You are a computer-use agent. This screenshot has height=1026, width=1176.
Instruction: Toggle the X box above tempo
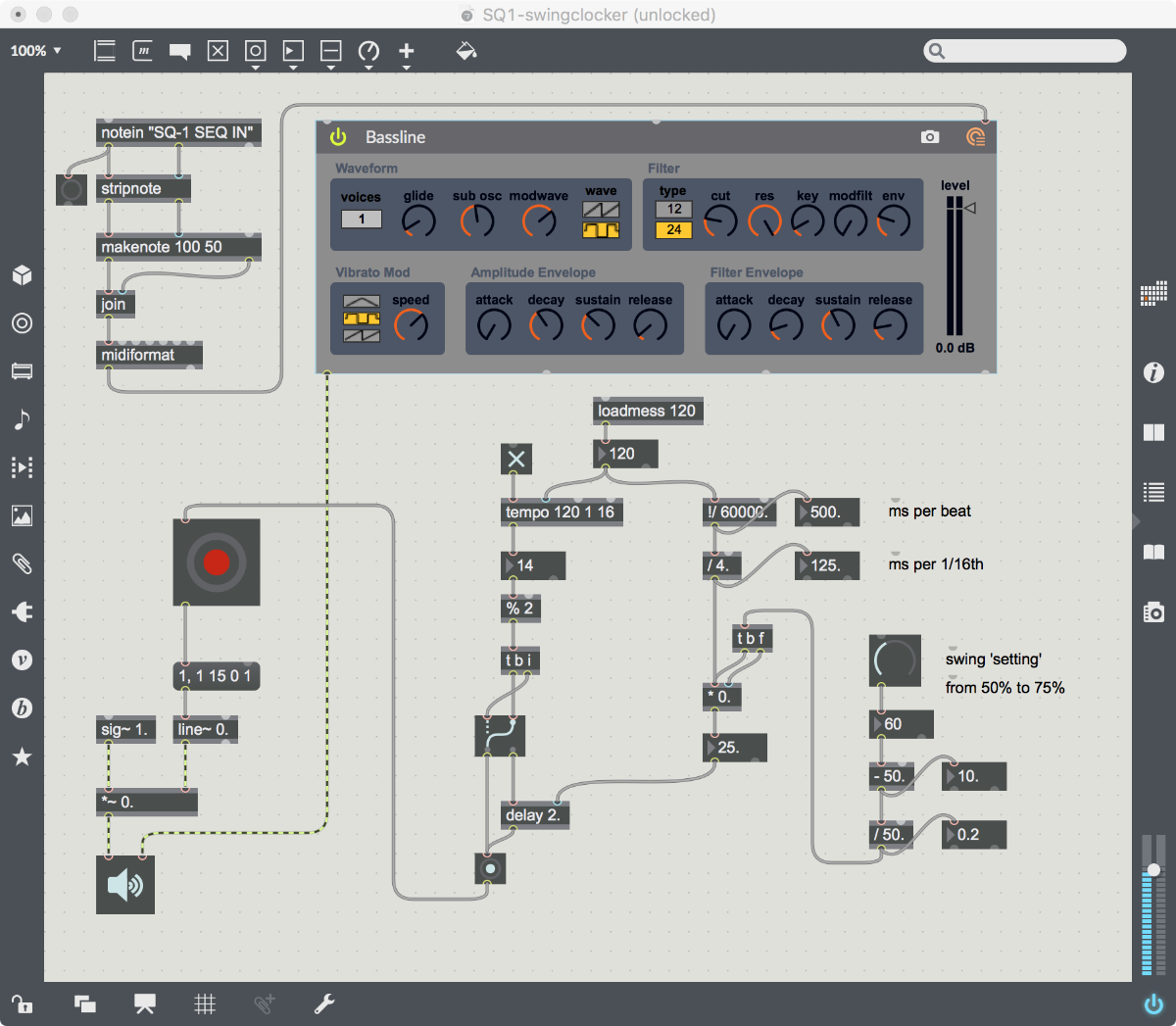(516, 459)
